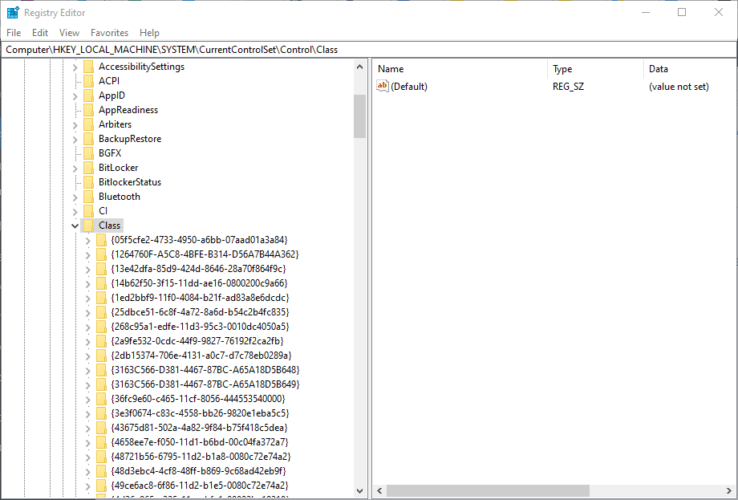The image size is (738, 500).
Task: Open the Edit menu
Action: (40, 32)
